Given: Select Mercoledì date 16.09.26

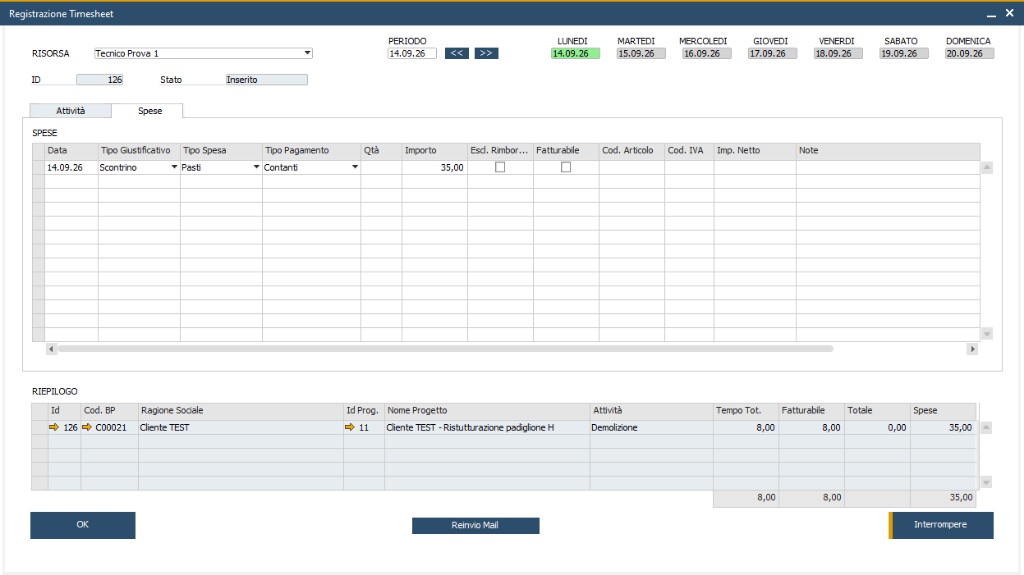Looking at the screenshot, I should (707, 54).
